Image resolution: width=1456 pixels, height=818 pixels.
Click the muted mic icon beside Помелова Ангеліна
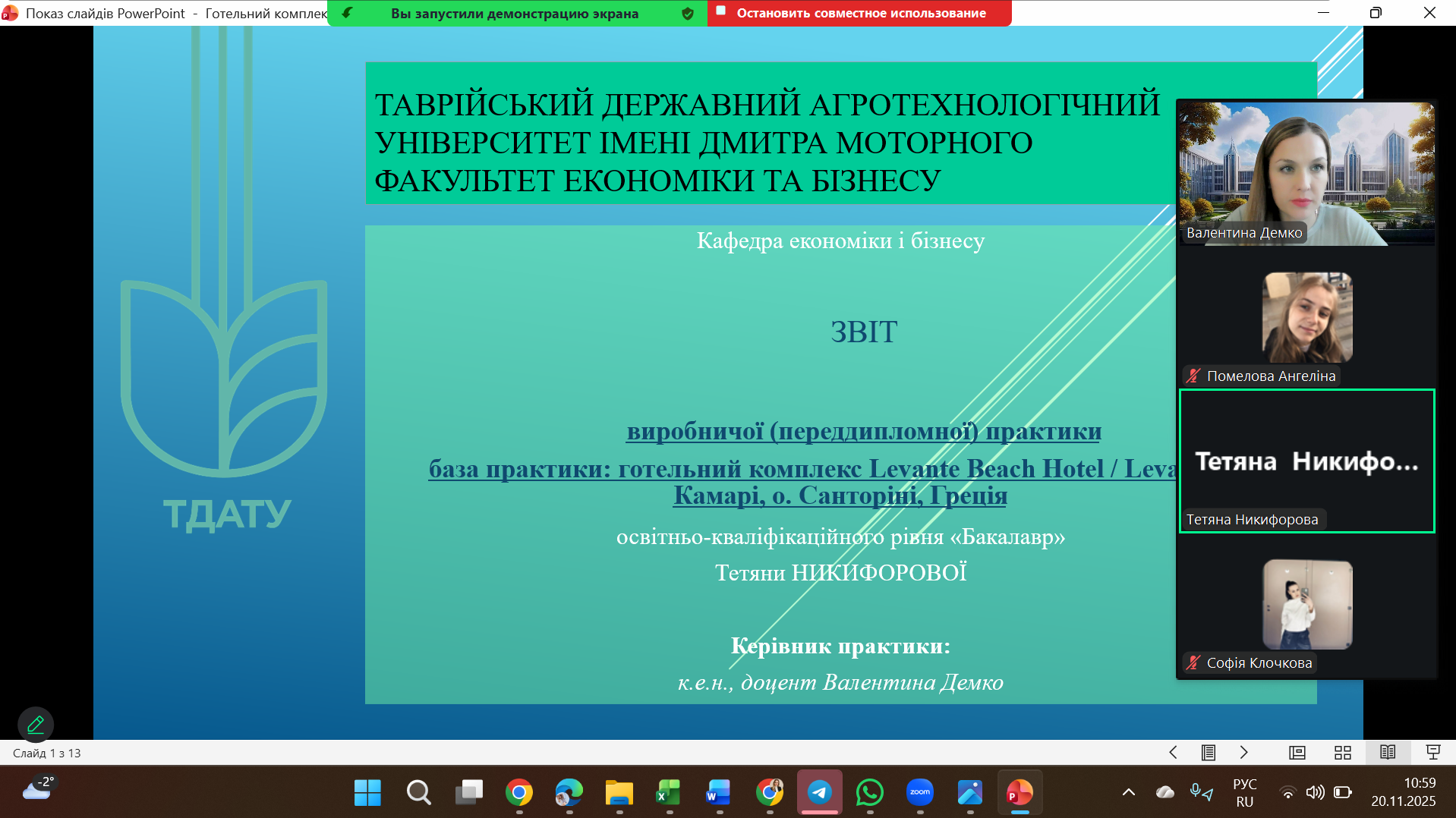pyautogui.click(x=1193, y=376)
